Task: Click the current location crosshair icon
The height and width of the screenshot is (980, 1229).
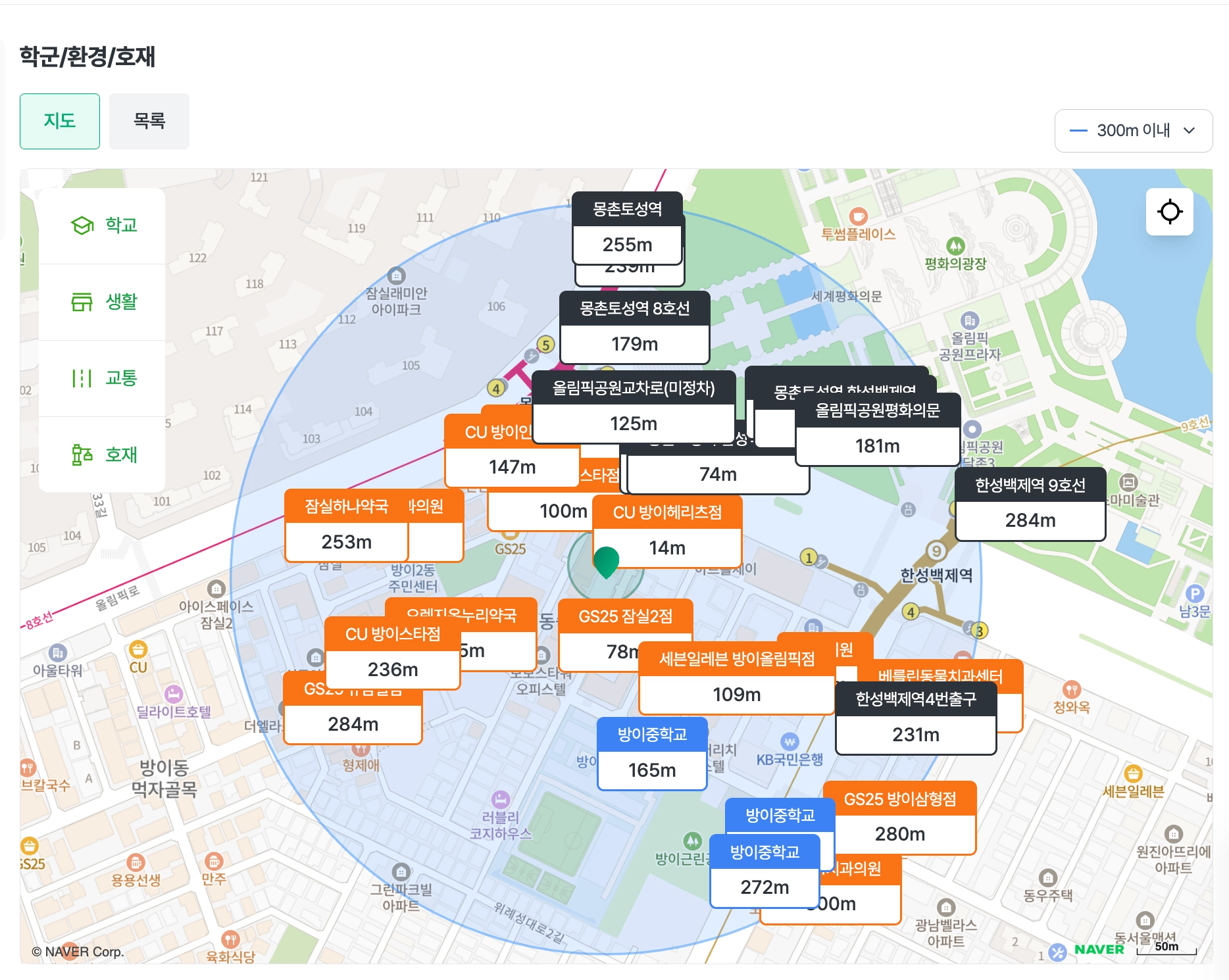Action: (x=1170, y=212)
